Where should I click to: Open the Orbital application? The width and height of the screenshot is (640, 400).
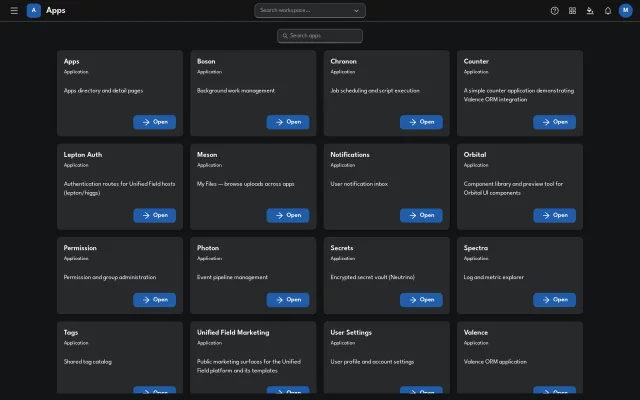click(554, 216)
